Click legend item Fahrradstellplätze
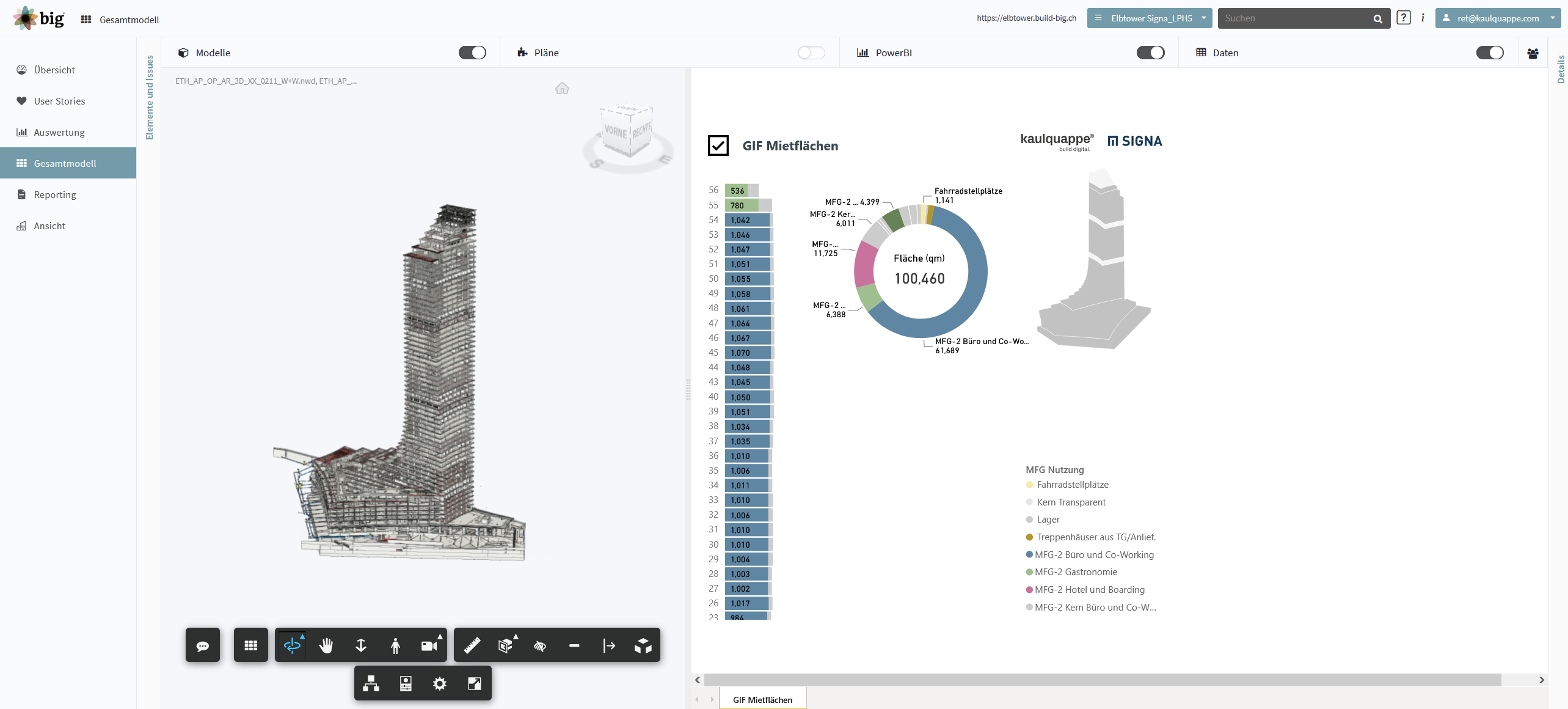 pos(1067,484)
